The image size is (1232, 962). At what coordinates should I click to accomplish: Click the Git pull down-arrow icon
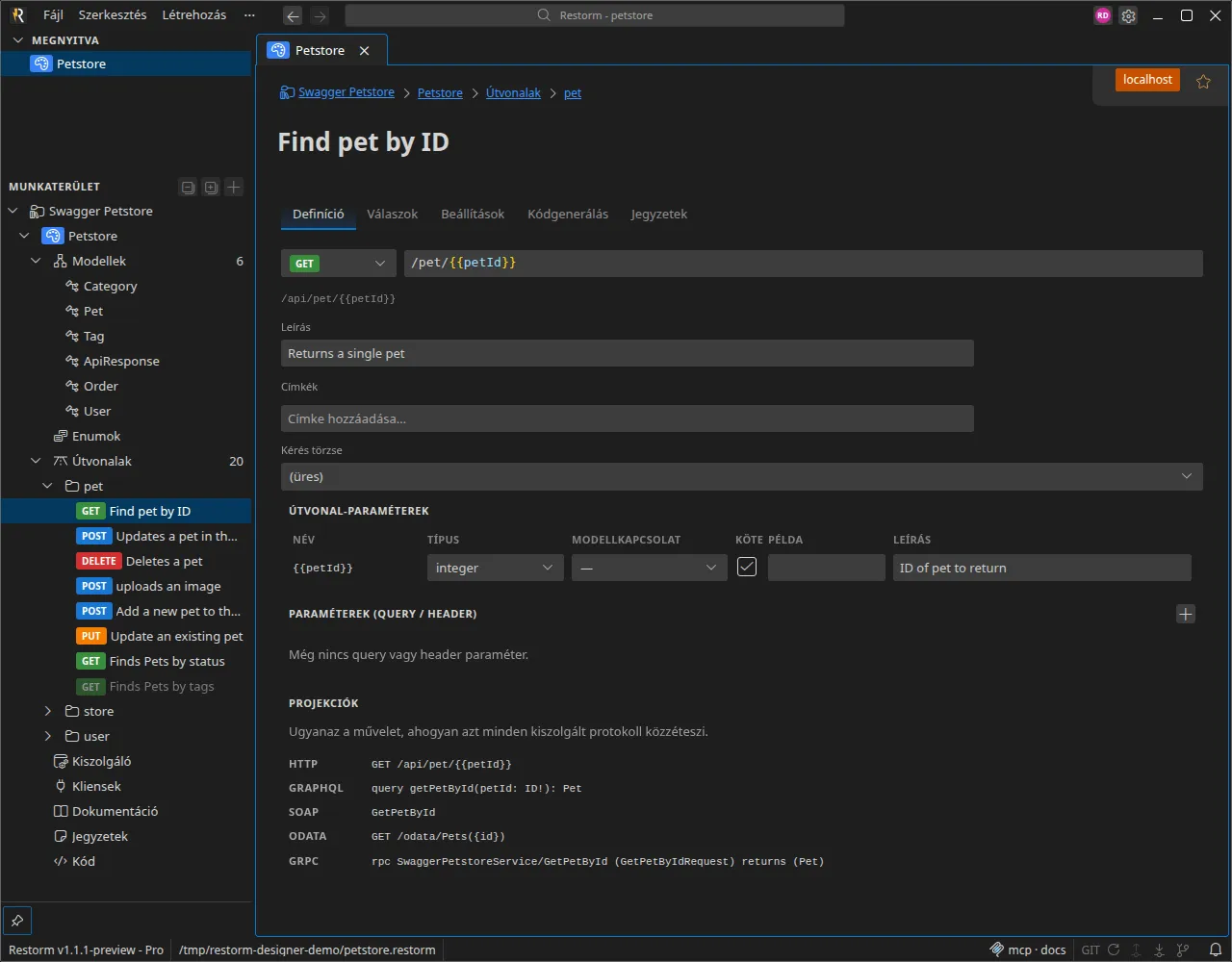point(1161,949)
